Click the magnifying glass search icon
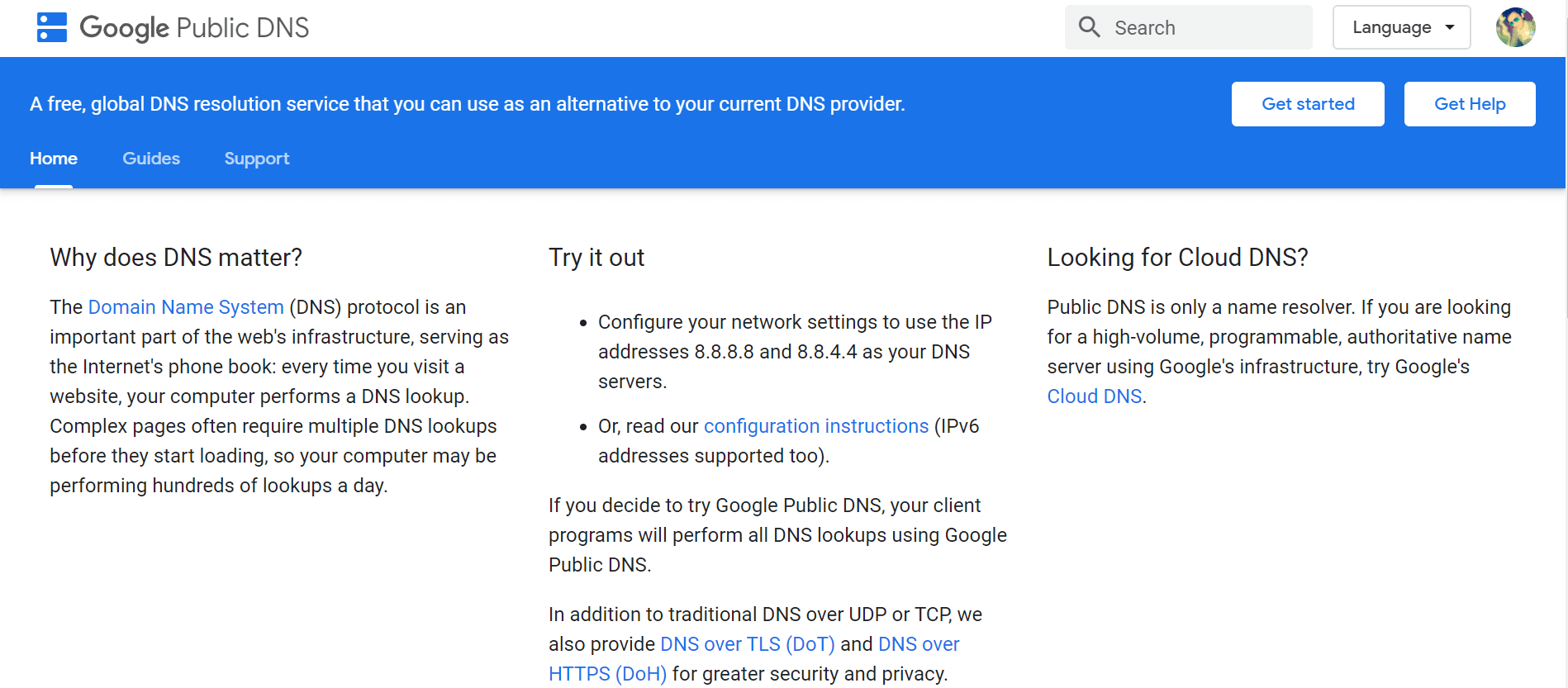This screenshot has height=688, width=1568. (1089, 27)
